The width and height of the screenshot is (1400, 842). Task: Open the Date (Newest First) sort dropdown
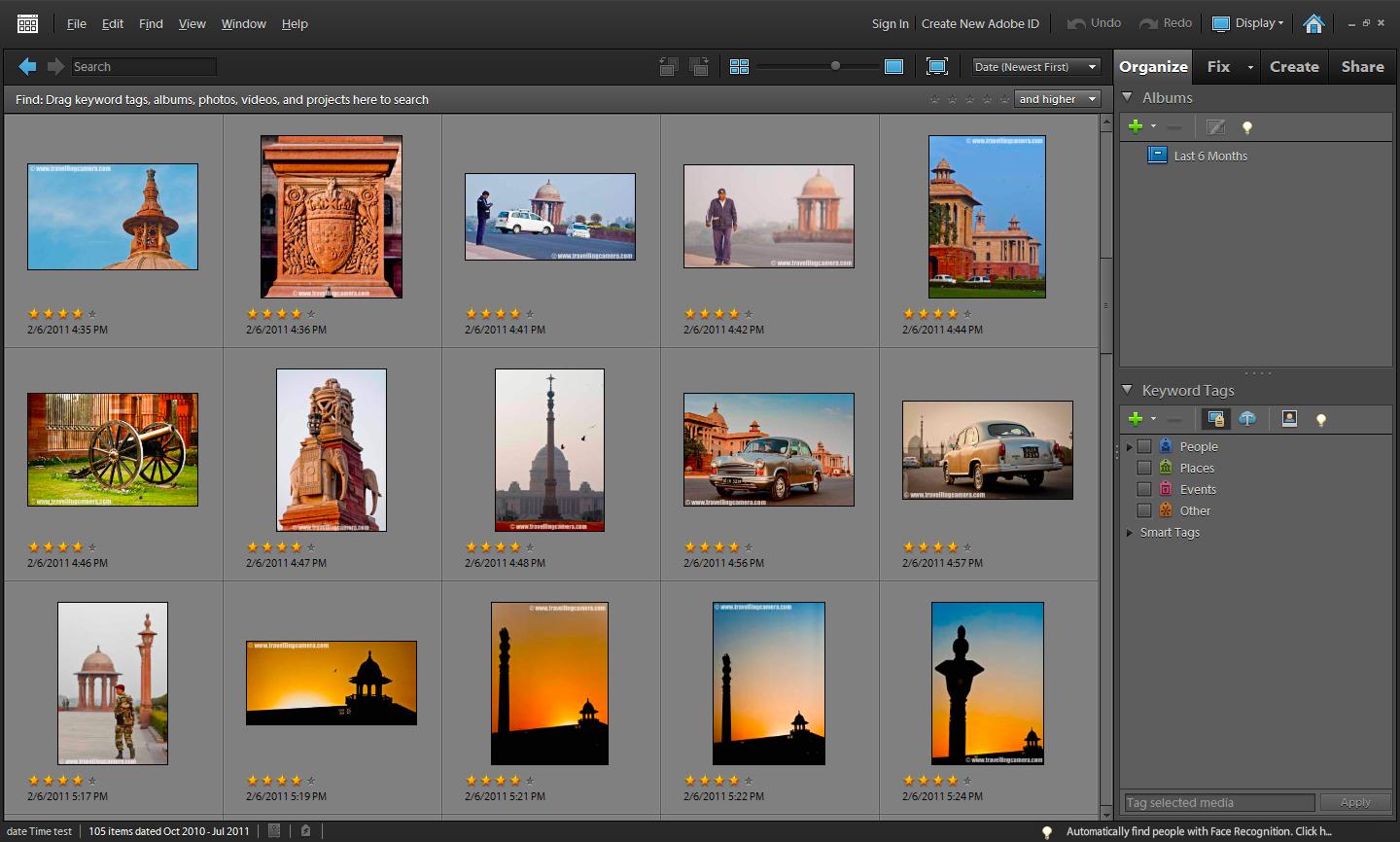tap(1034, 66)
